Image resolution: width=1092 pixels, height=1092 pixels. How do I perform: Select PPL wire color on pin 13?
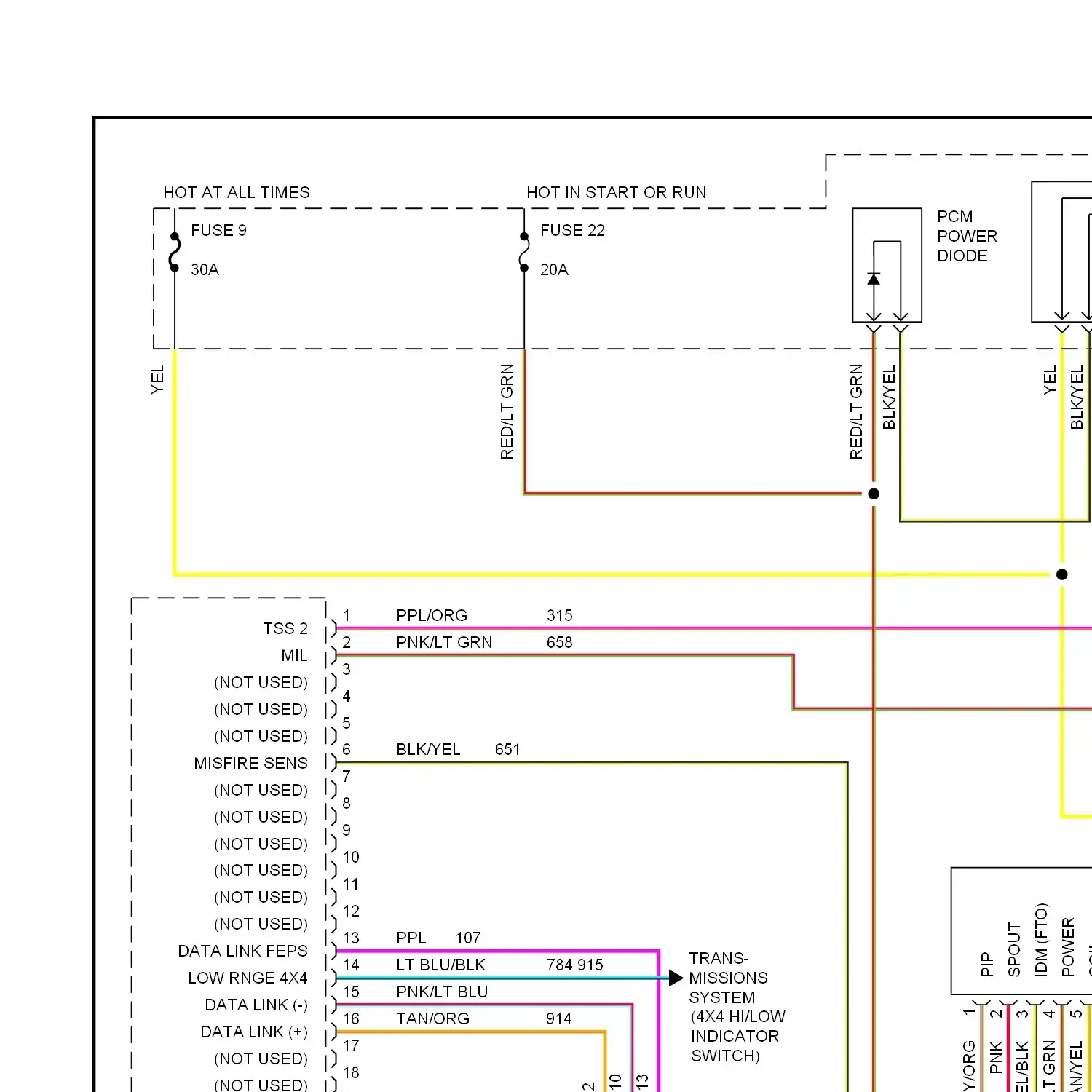(x=411, y=938)
